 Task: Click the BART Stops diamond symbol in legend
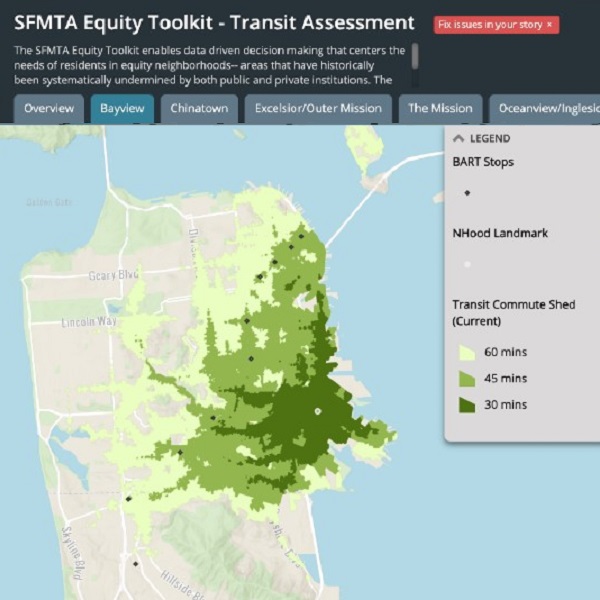(x=467, y=192)
